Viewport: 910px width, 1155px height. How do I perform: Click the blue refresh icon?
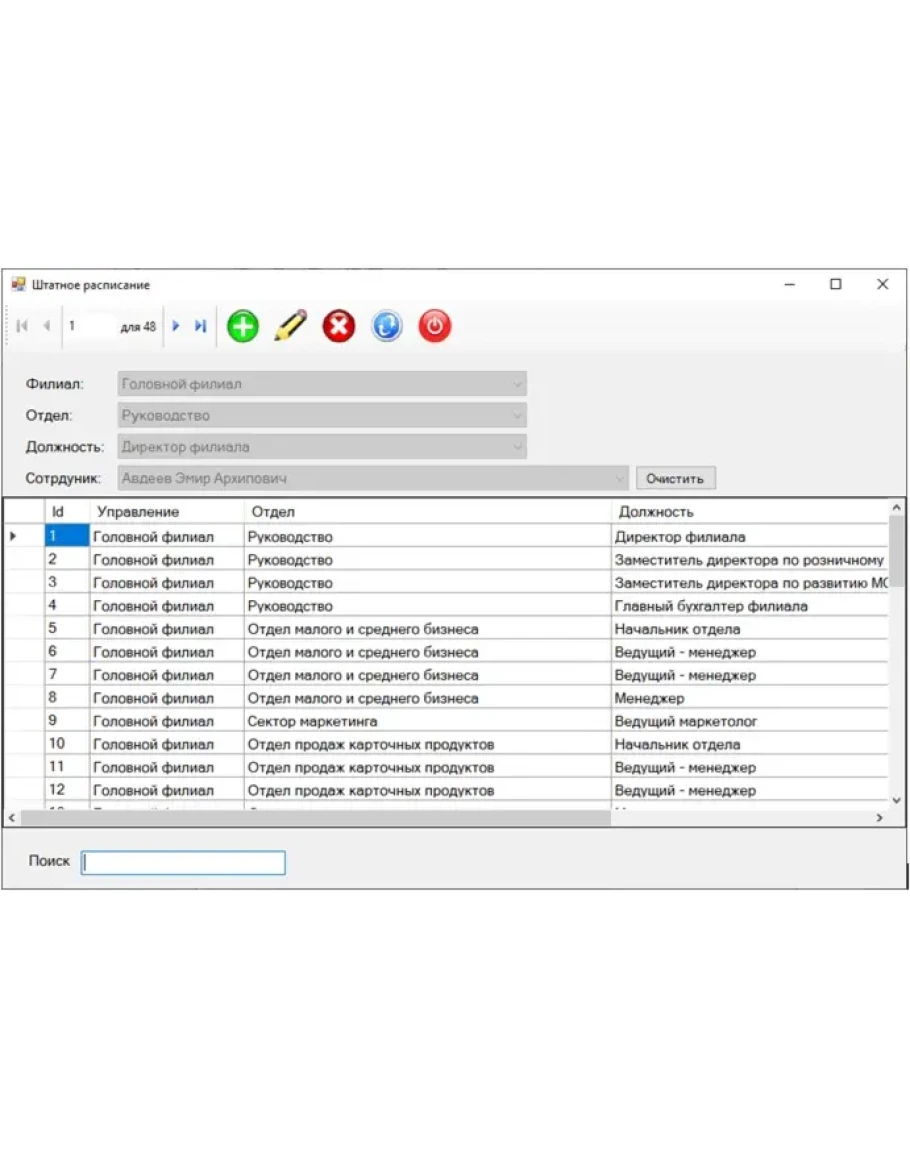(x=387, y=326)
